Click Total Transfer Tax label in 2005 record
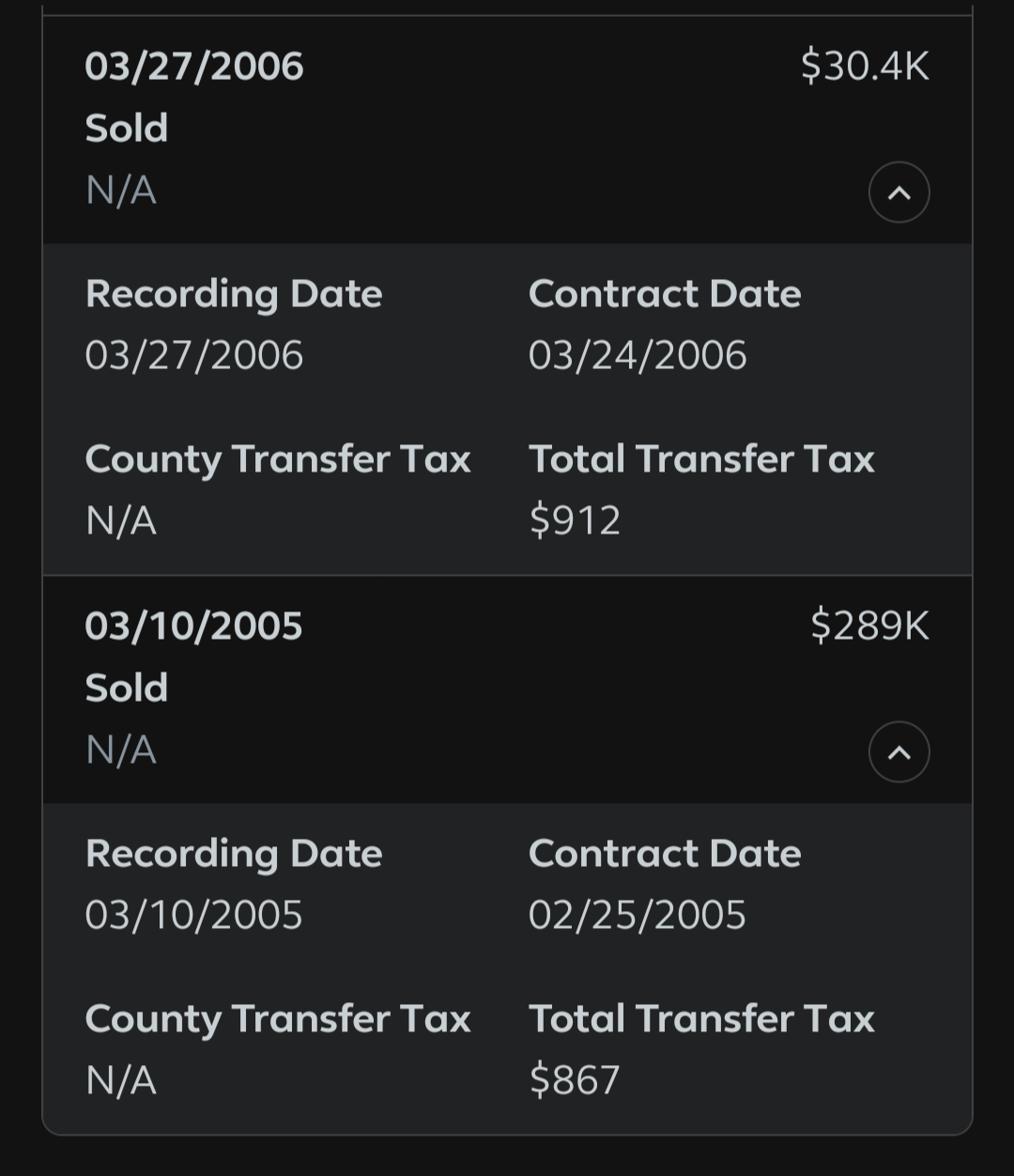 point(701,1019)
